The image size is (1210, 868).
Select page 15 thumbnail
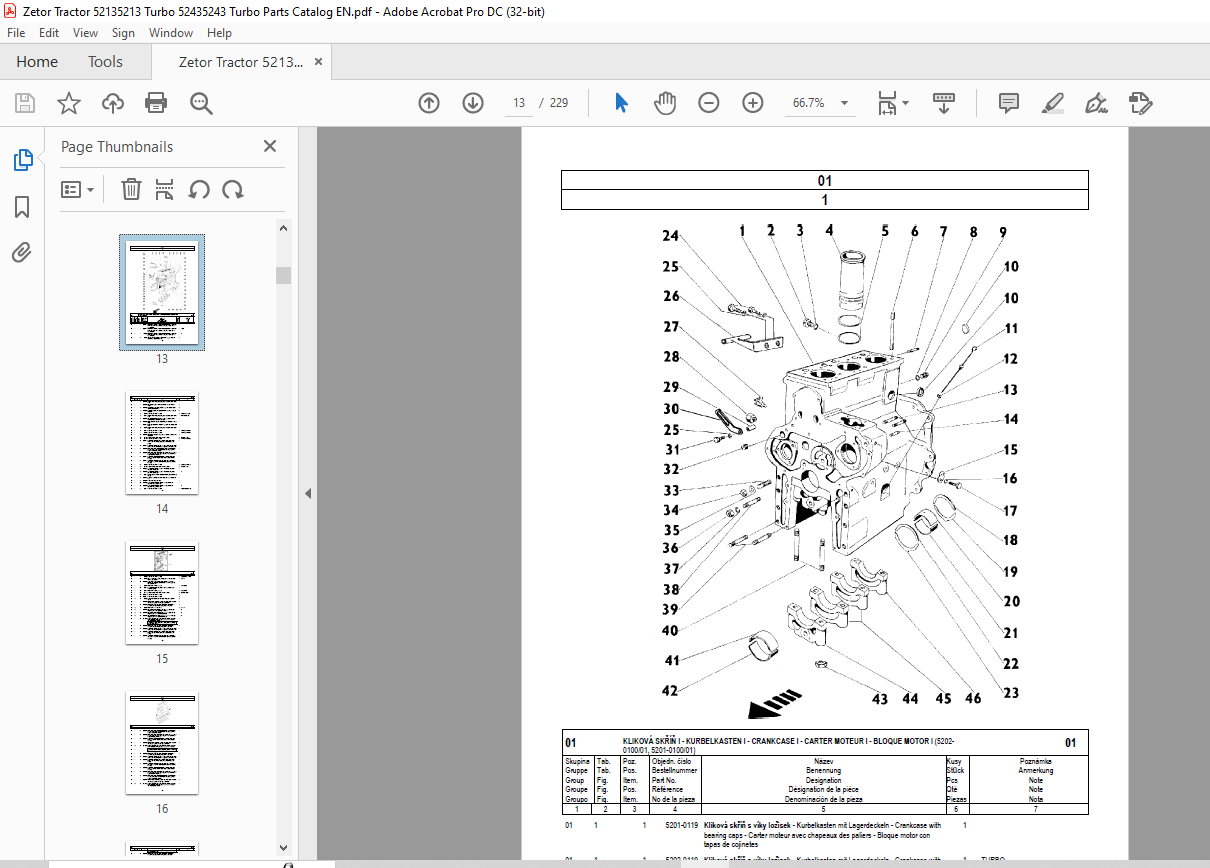[x=162, y=593]
